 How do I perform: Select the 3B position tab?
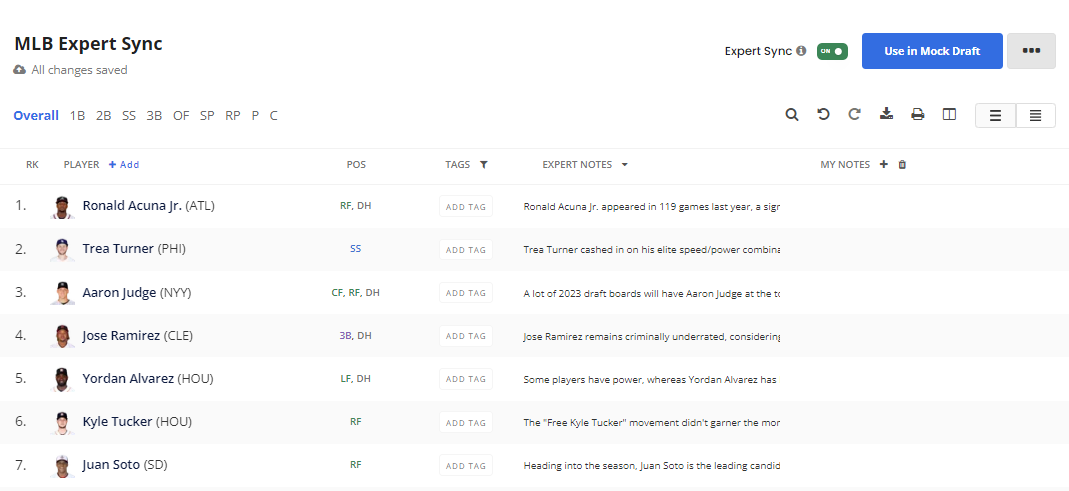tap(154, 116)
